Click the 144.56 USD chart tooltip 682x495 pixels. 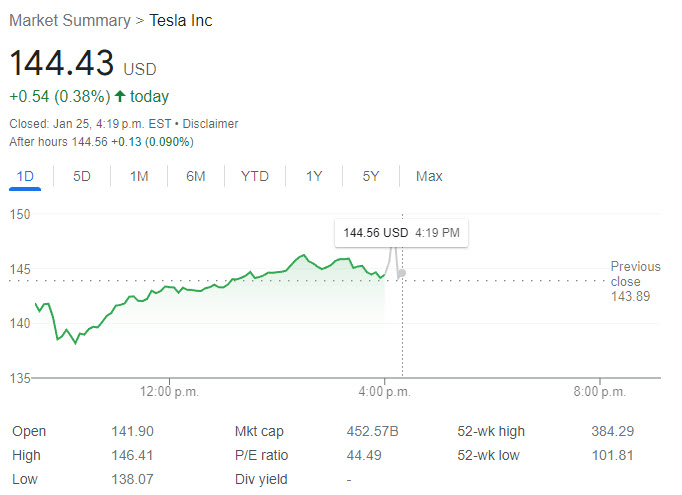[401, 233]
